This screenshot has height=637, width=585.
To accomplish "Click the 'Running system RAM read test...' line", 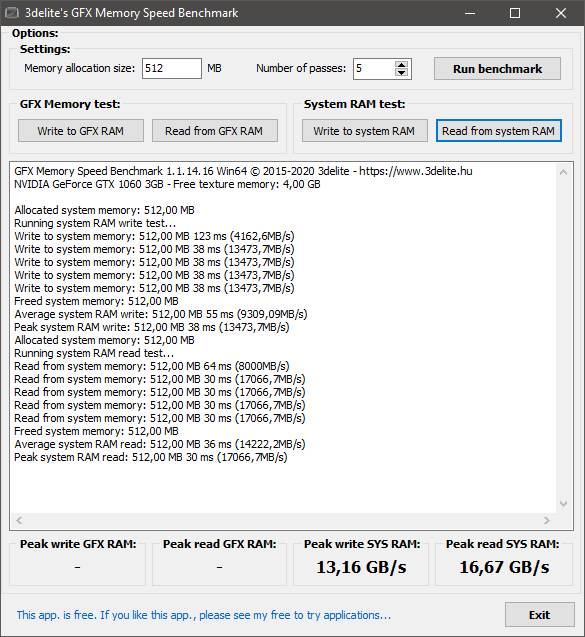I will [94, 353].
